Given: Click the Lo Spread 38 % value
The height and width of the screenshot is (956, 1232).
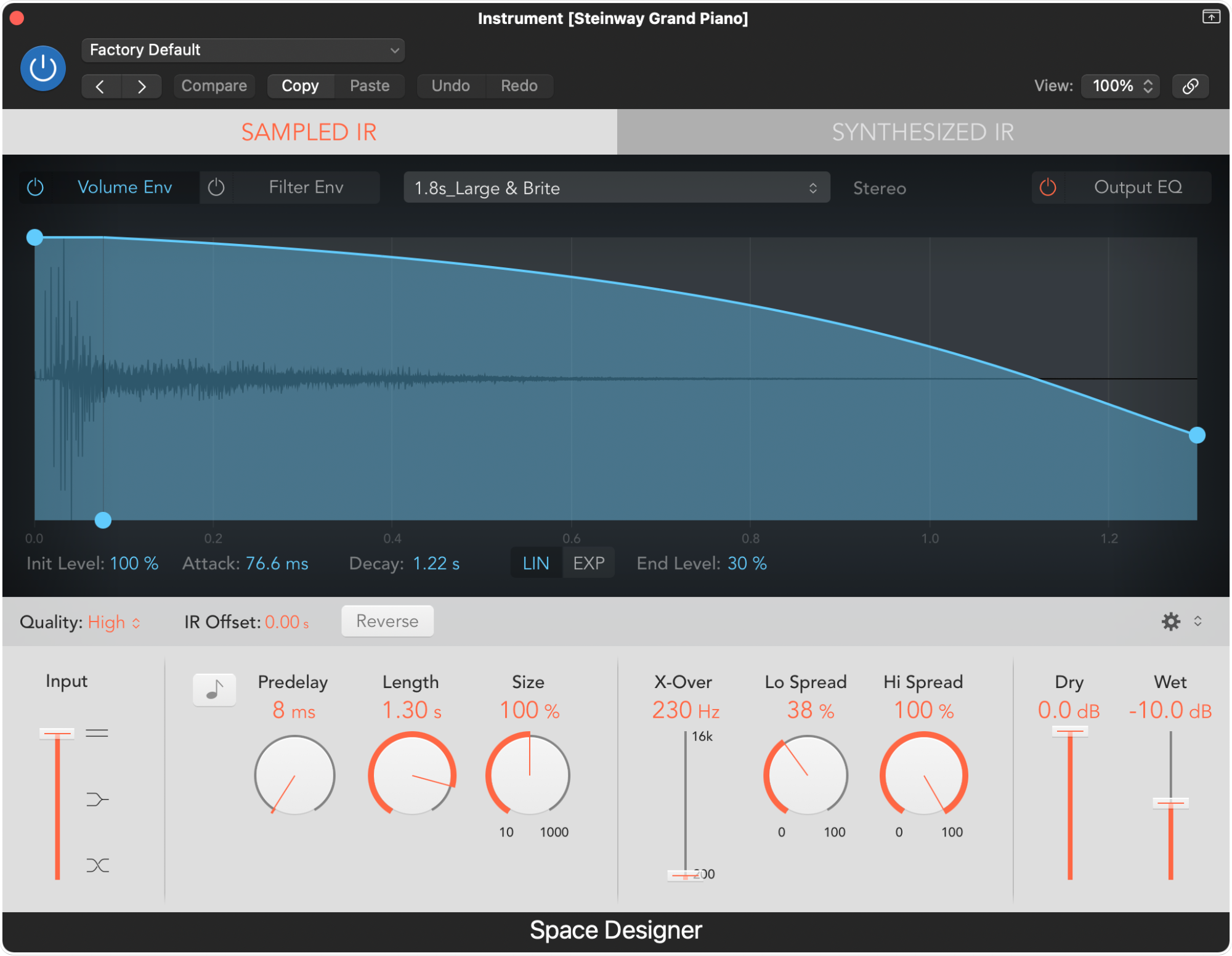Looking at the screenshot, I should coord(810,711).
